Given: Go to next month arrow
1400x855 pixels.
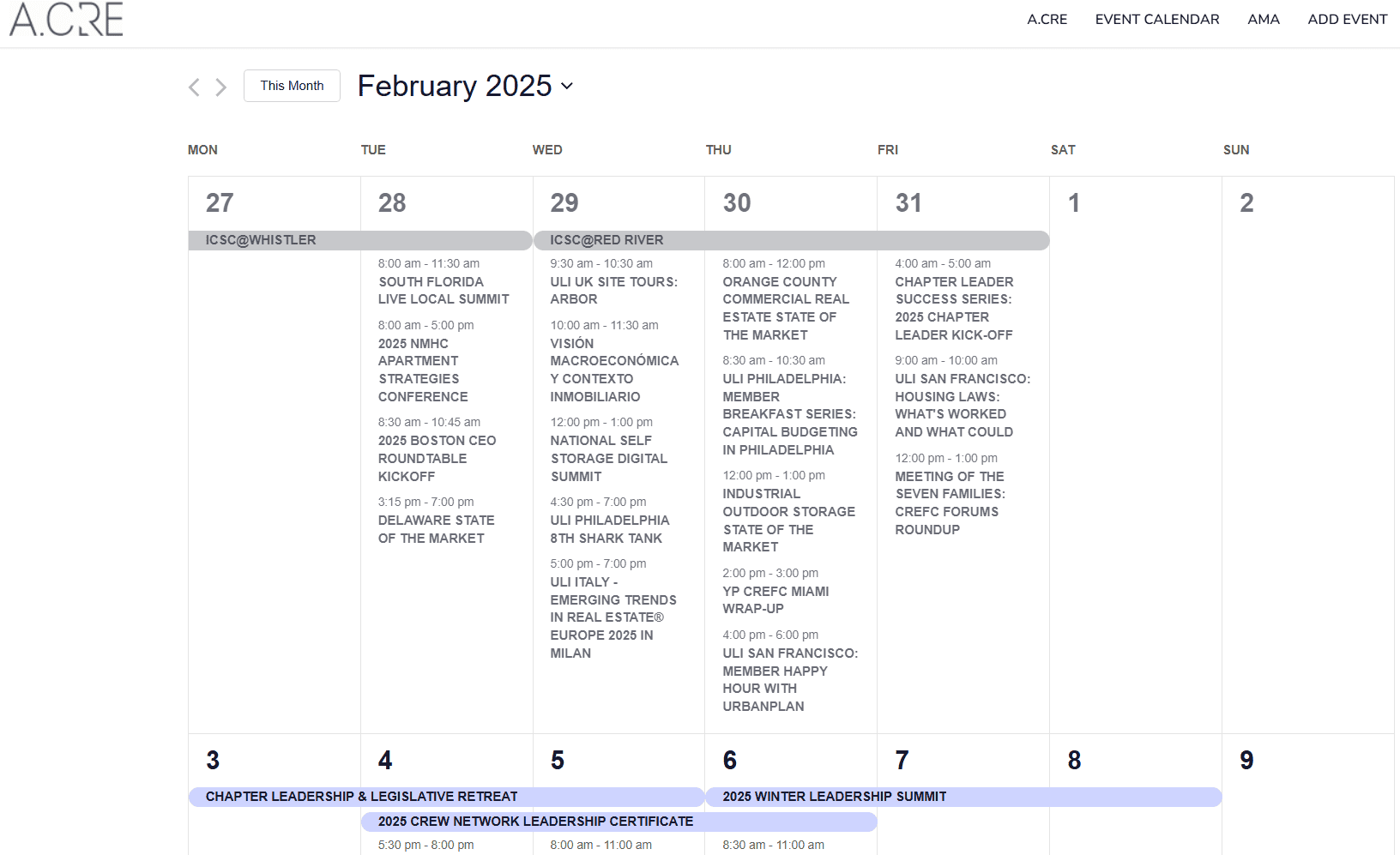Looking at the screenshot, I should click(220, 87).
